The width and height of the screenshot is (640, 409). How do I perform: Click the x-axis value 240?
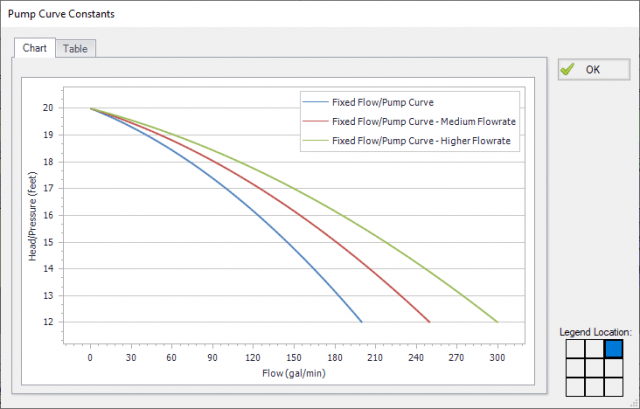point(416,358)
